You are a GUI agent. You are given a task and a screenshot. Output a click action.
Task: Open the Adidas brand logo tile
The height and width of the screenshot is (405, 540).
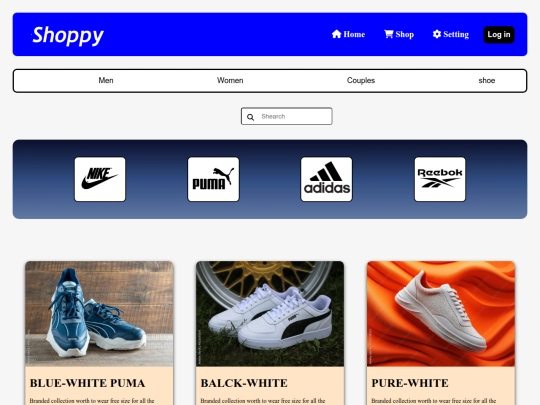tap(326, 179)
